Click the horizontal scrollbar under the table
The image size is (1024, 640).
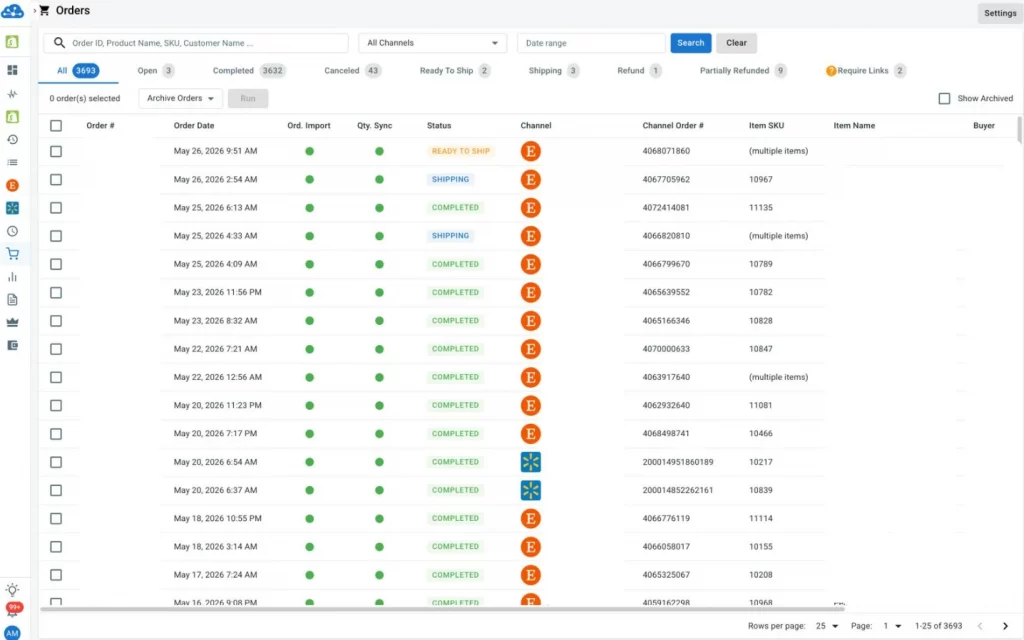click(442, 609)
